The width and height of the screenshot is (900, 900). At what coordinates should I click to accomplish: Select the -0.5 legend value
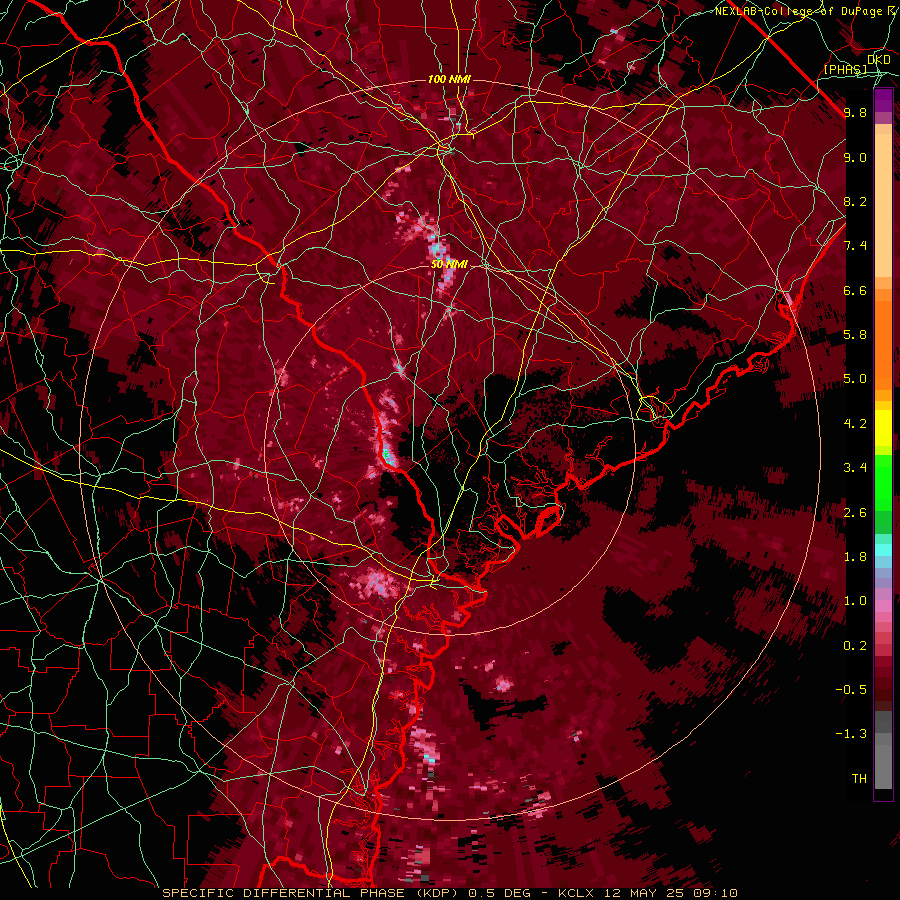coord(851,690)
